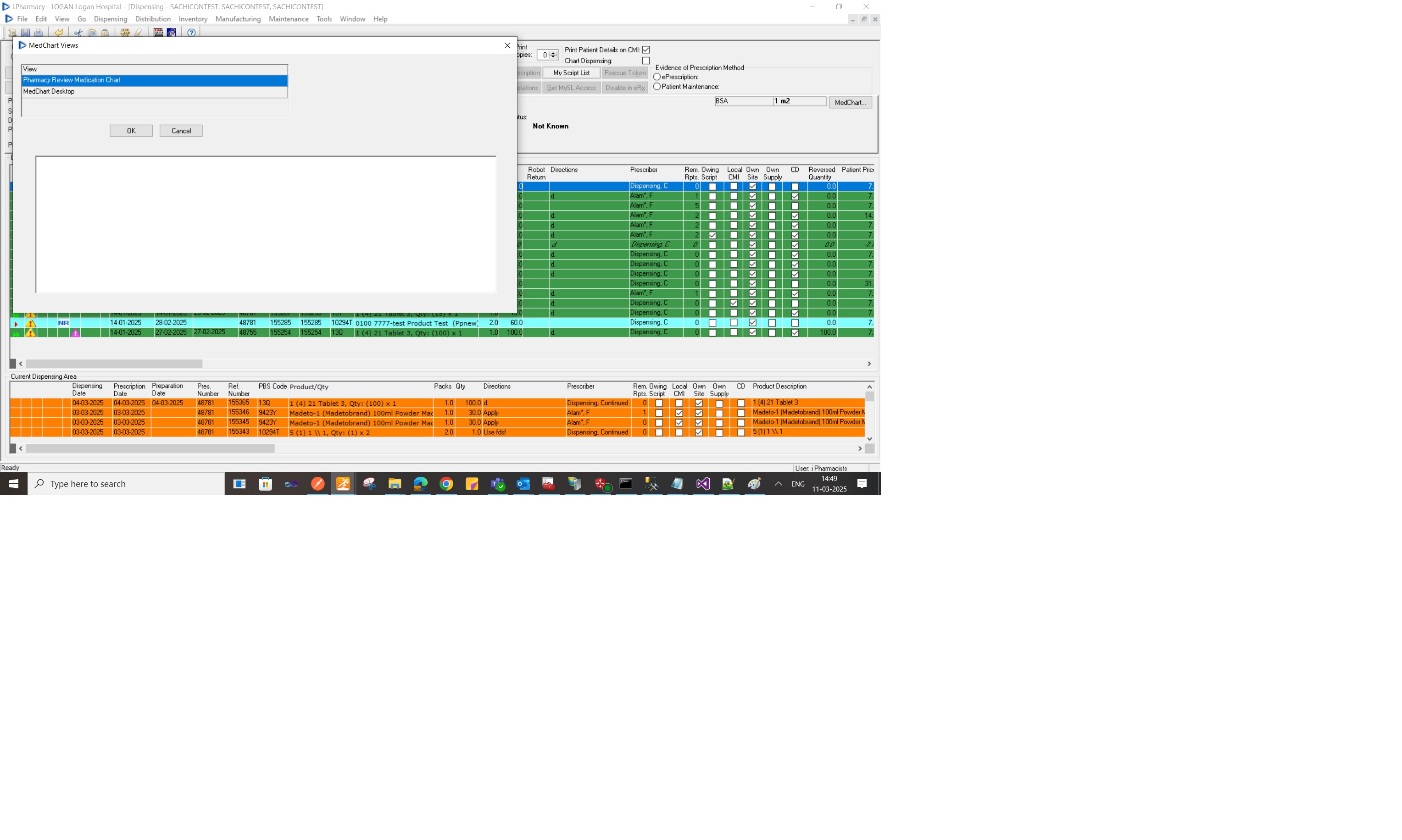The height and width of the screenshot is (840, 1402).
Task: Open Visual Studio from the taskbar
Action: 703,484
